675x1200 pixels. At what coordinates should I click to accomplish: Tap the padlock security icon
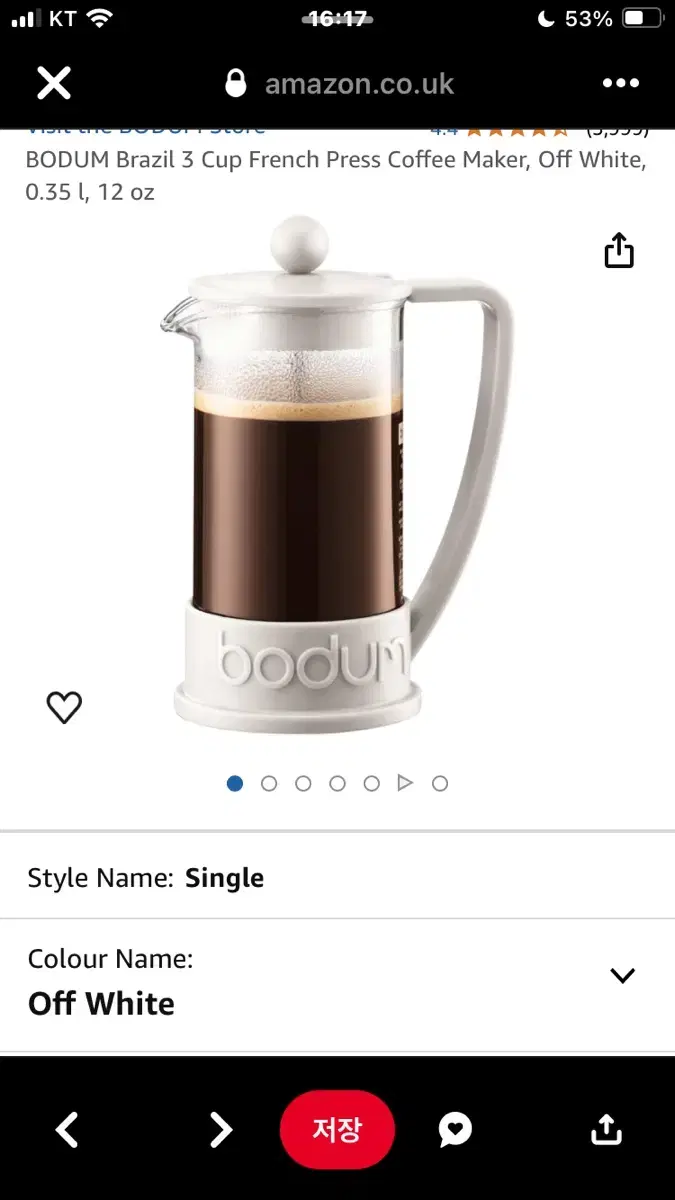click(x=236, y=83)
